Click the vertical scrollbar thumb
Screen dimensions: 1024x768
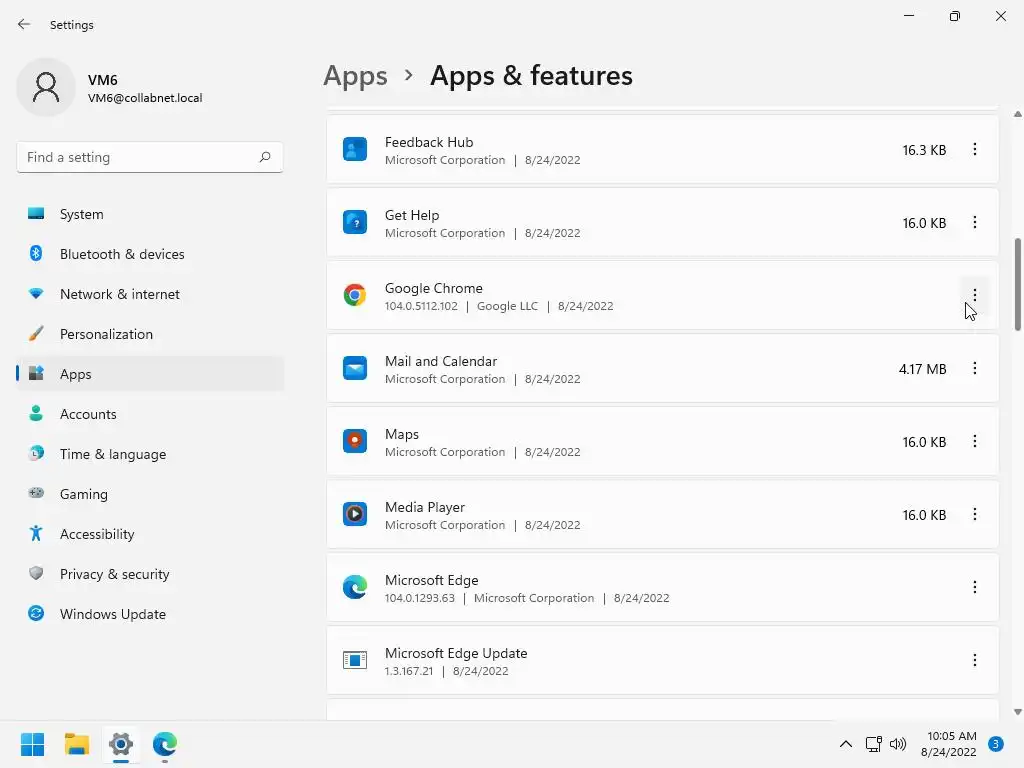[x=1018, y=285]
